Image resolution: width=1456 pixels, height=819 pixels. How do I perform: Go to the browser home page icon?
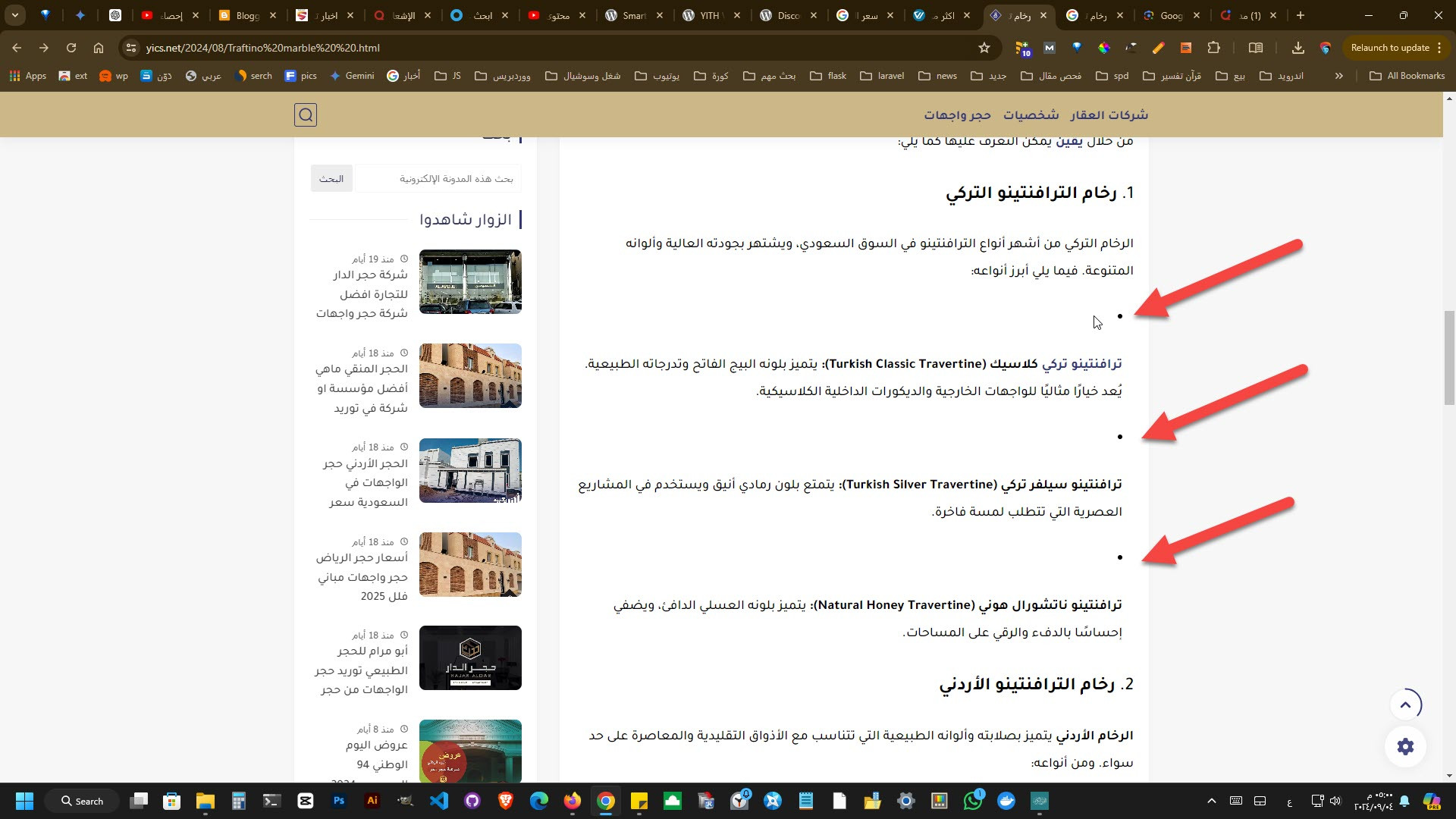99,48
